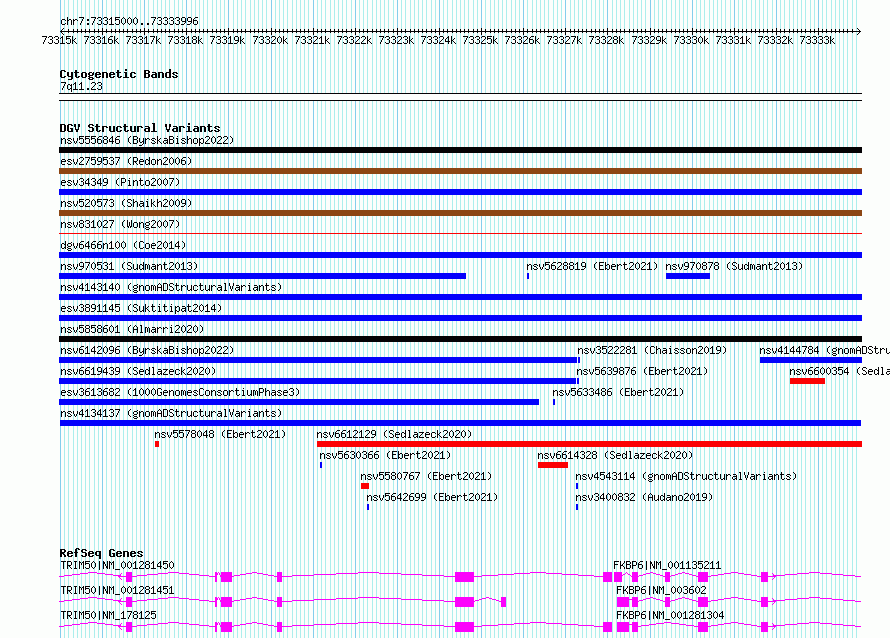890x638 pixels.
Task: Click nsv6142096 (ByrskaBishop2022) label
Action: (147, 350)
